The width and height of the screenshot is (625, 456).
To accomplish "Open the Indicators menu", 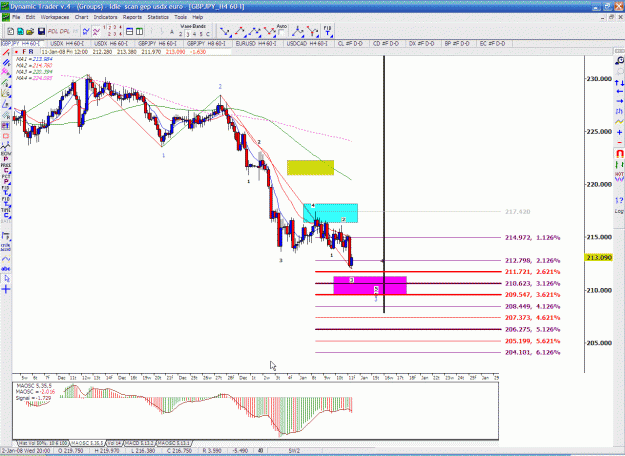I will [105, 17].
